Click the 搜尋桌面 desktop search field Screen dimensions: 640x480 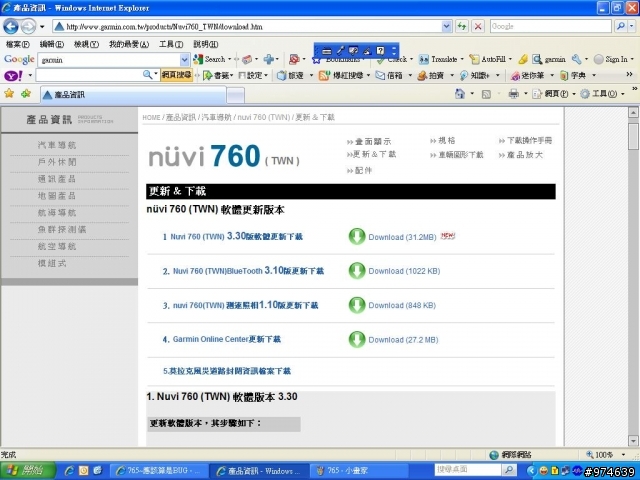point(467,470)
